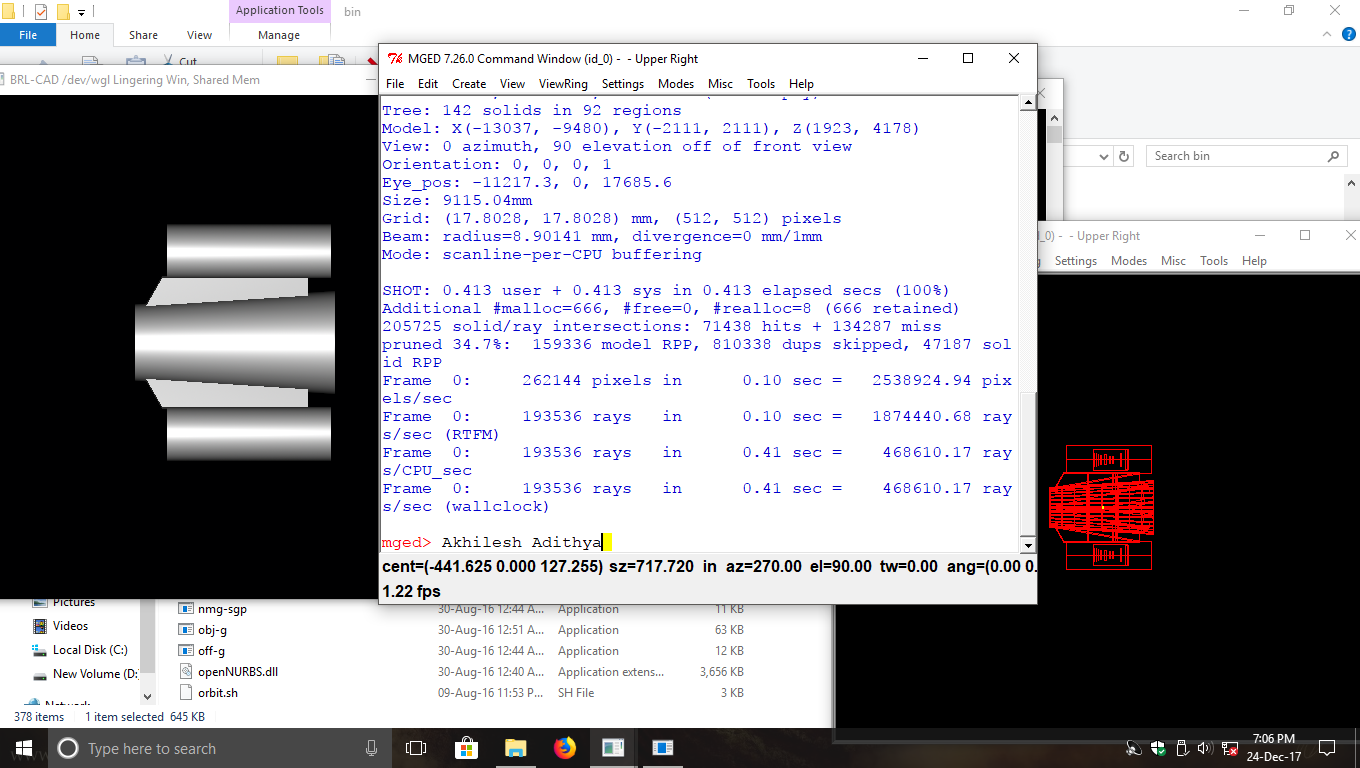Open Edit menu in MGED Command Window
Image resolution: width=1360 pixels, height=768 pixels.
pos(428,84)
